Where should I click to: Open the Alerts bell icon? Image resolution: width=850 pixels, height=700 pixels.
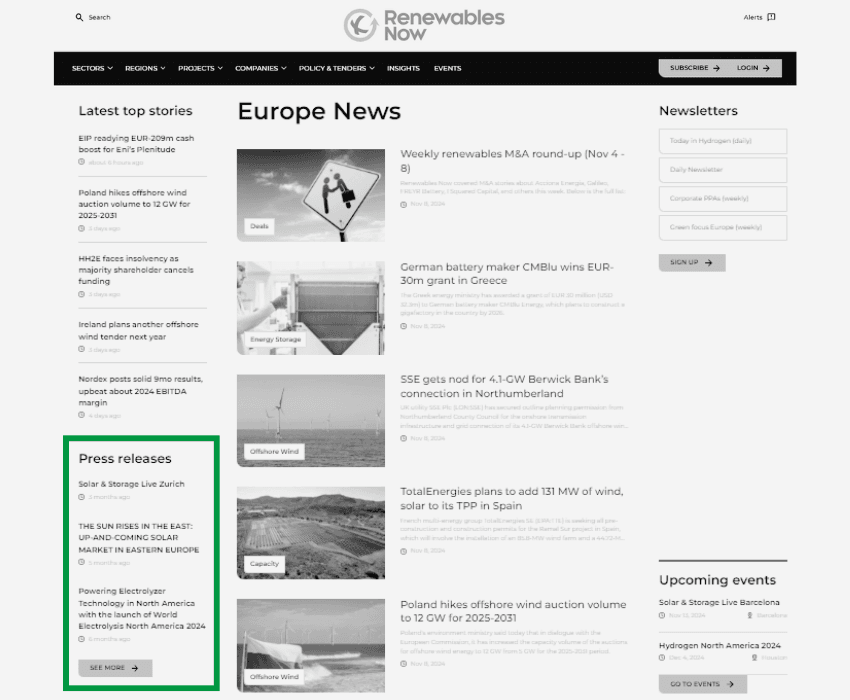pyautogui.click(x=771, y=17)
